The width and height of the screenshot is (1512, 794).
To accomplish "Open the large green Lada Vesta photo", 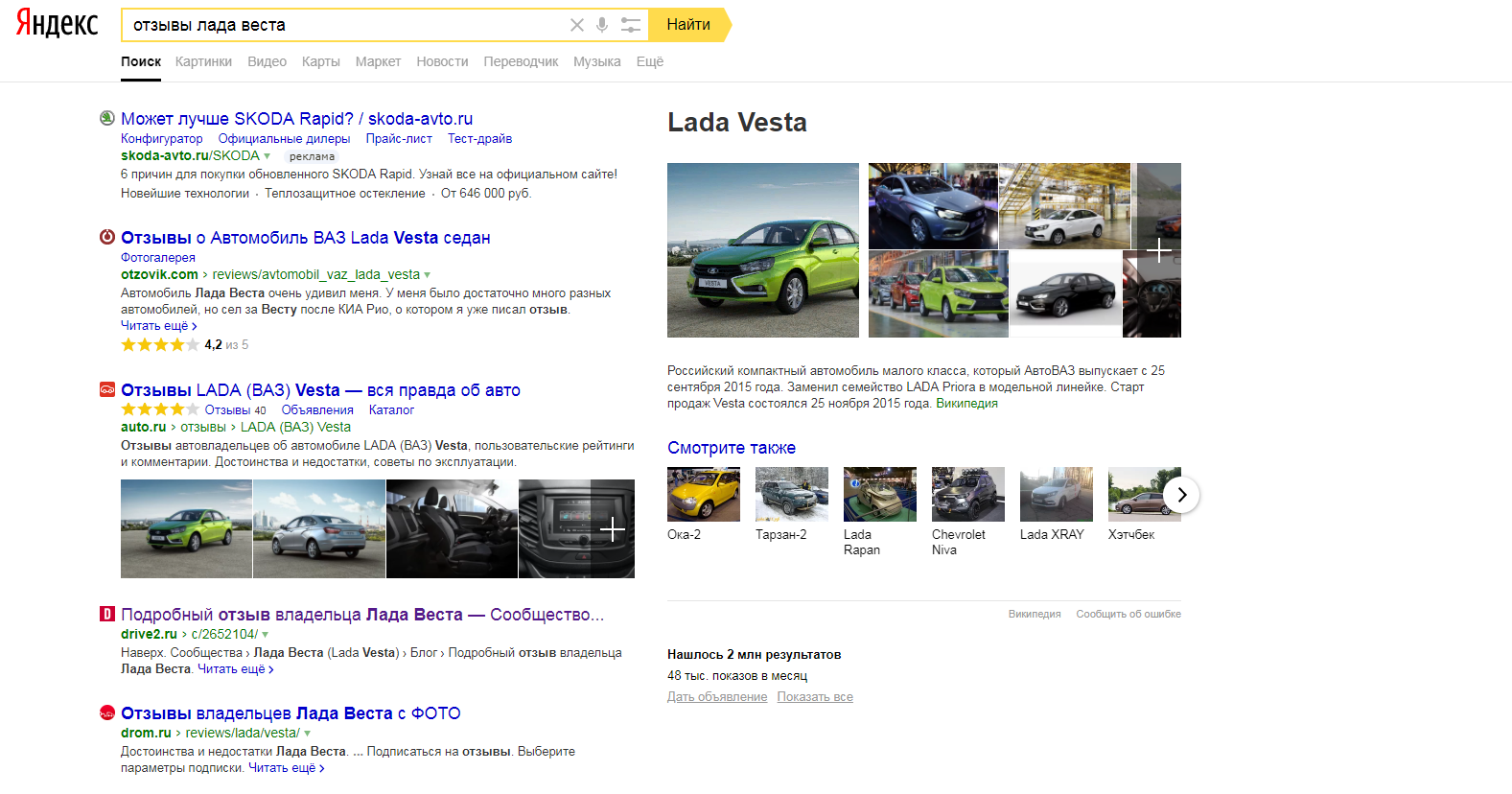I will 763,250.
